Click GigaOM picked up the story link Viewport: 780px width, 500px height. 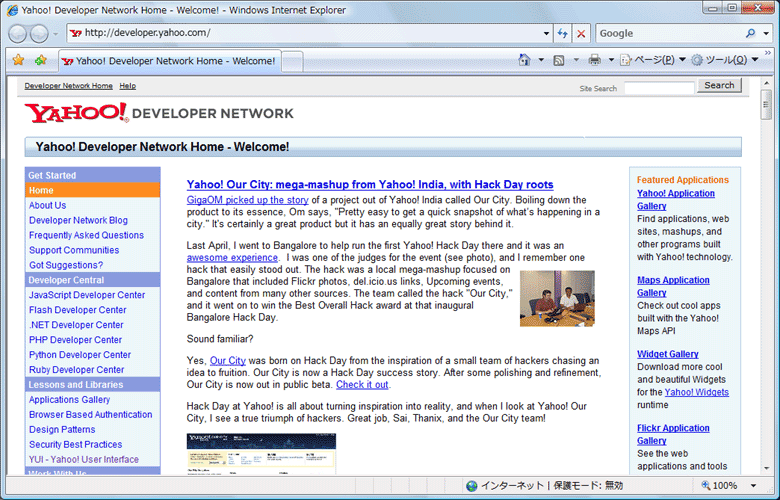(248, 200)
